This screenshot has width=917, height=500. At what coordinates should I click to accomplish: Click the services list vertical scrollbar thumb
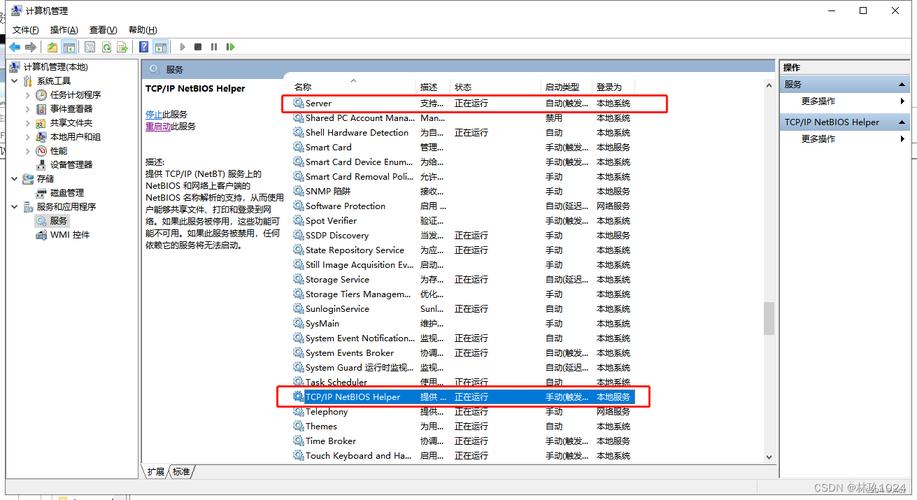(769, 319)
